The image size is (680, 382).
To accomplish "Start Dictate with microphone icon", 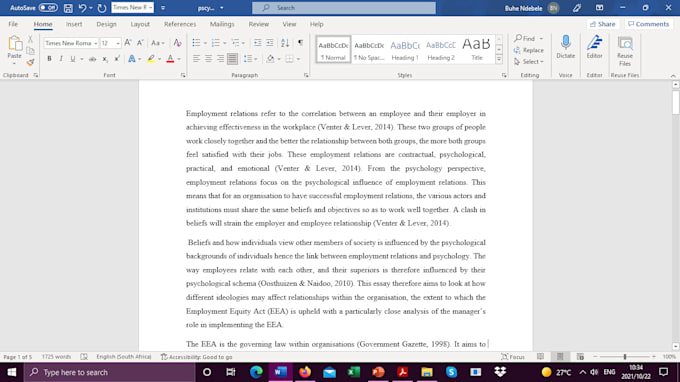I will [566, 47].
